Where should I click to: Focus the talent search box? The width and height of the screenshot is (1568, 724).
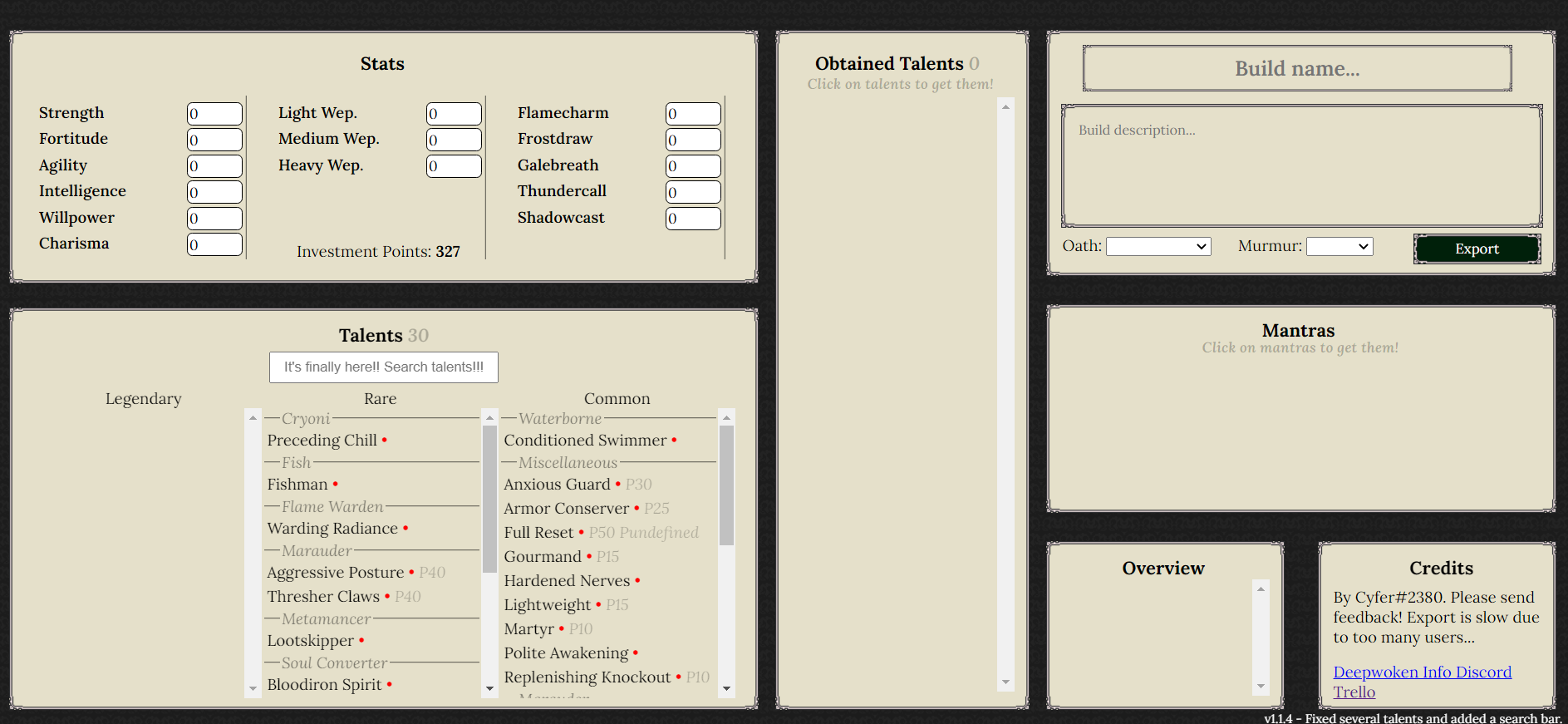[x=383, y=367]
